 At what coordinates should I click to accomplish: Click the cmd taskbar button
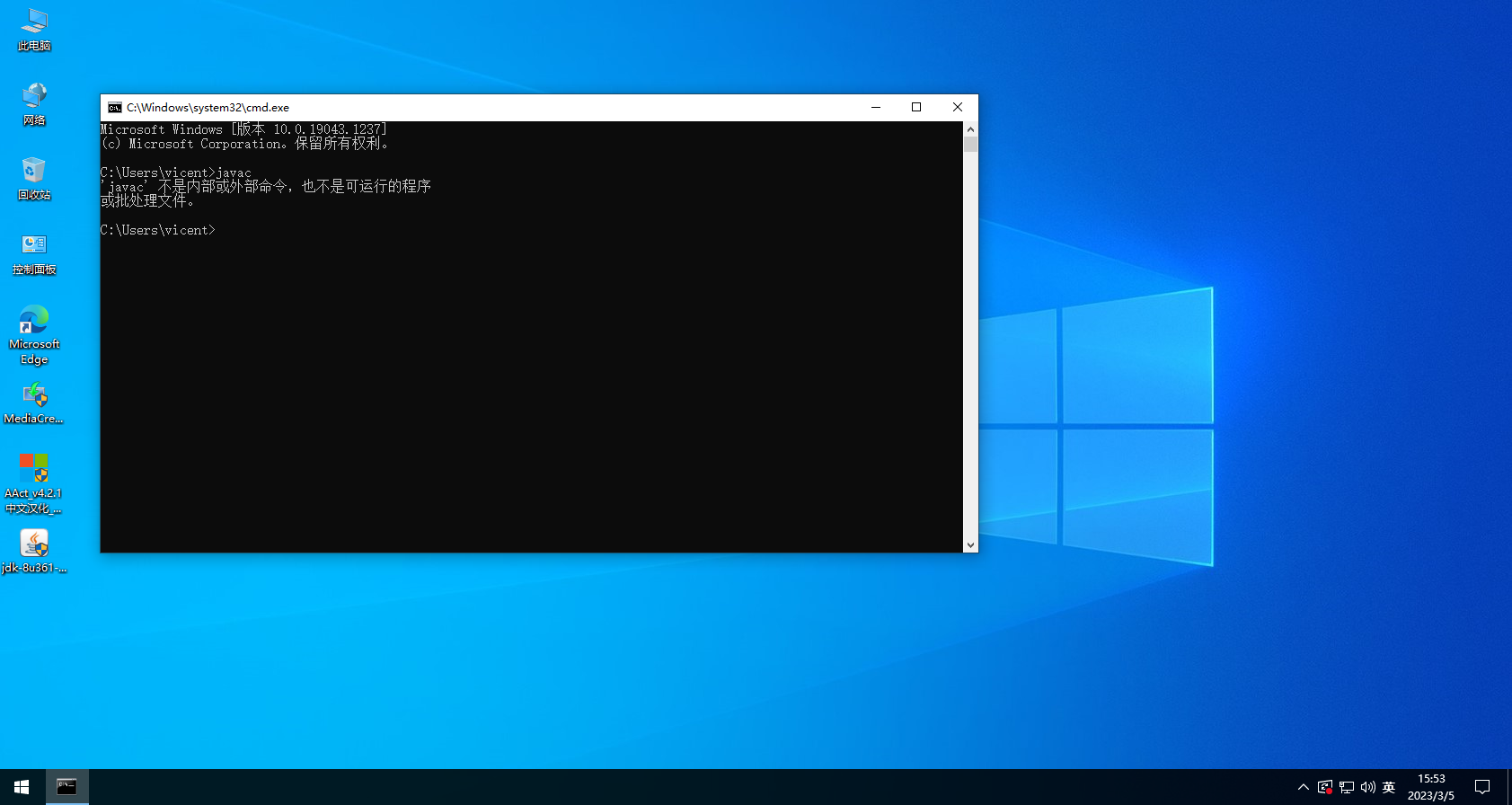pos(66,787)
